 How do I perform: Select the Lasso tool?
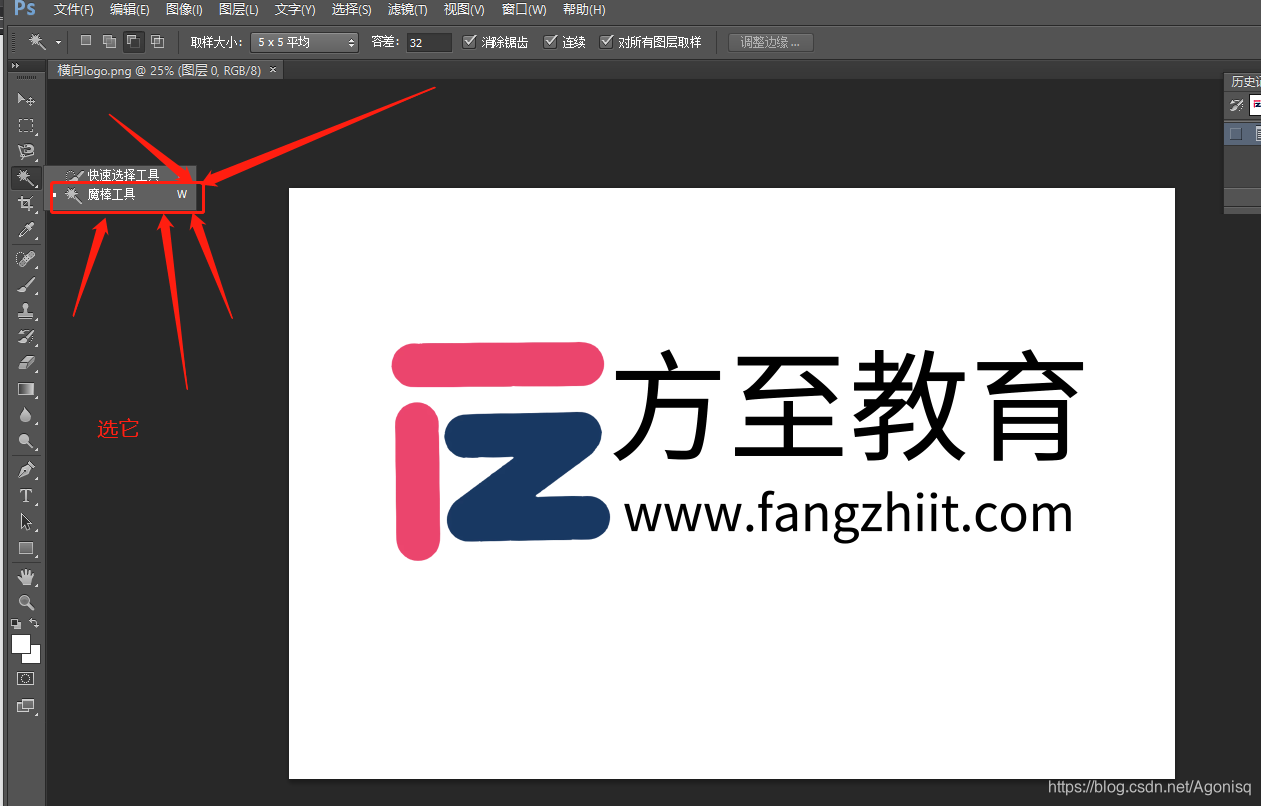26,152
